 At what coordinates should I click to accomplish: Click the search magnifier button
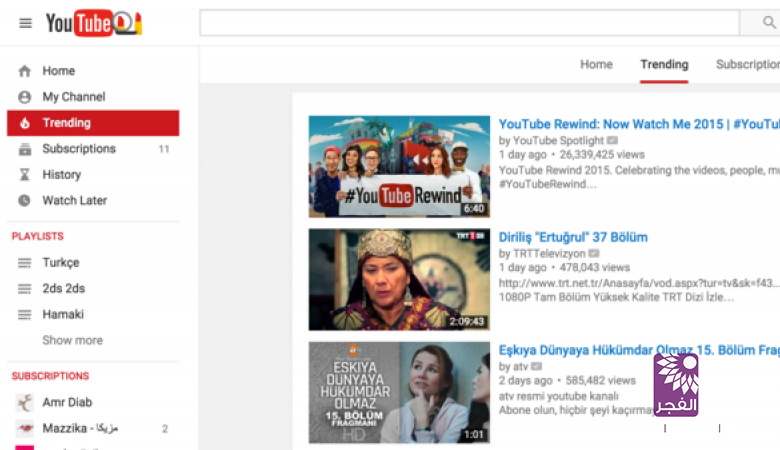(x=757, y=23)
